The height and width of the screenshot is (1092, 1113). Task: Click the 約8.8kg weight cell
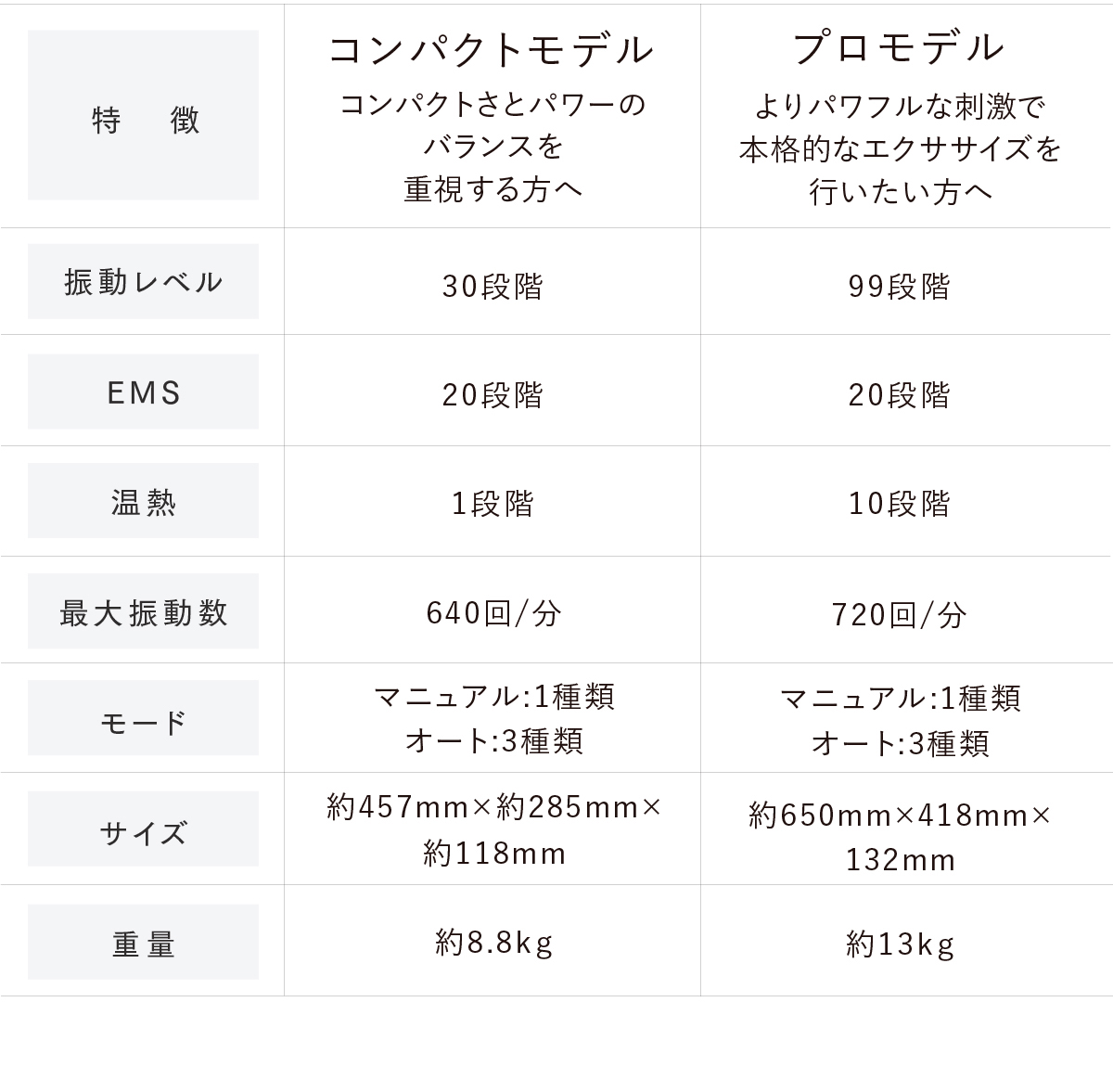pos(493,944)
